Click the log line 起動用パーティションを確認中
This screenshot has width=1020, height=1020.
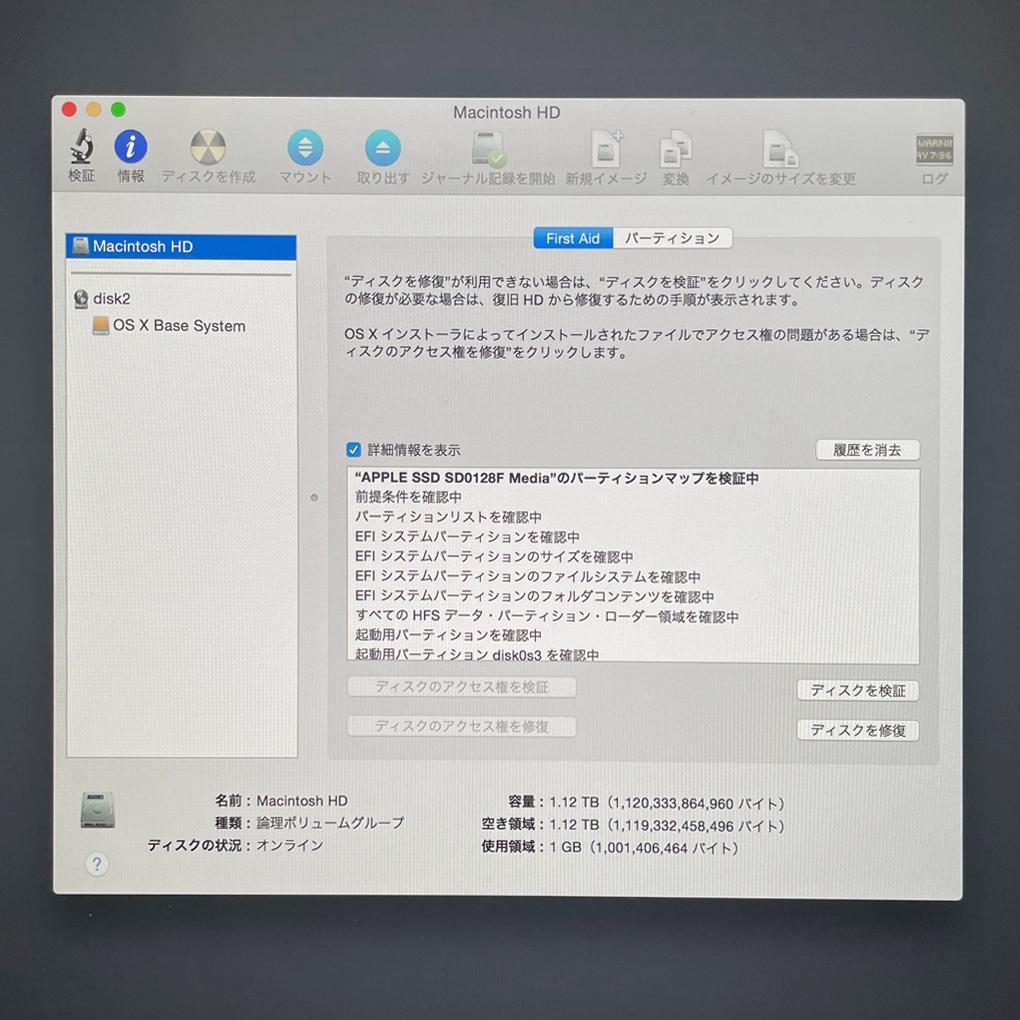point(448,635)
